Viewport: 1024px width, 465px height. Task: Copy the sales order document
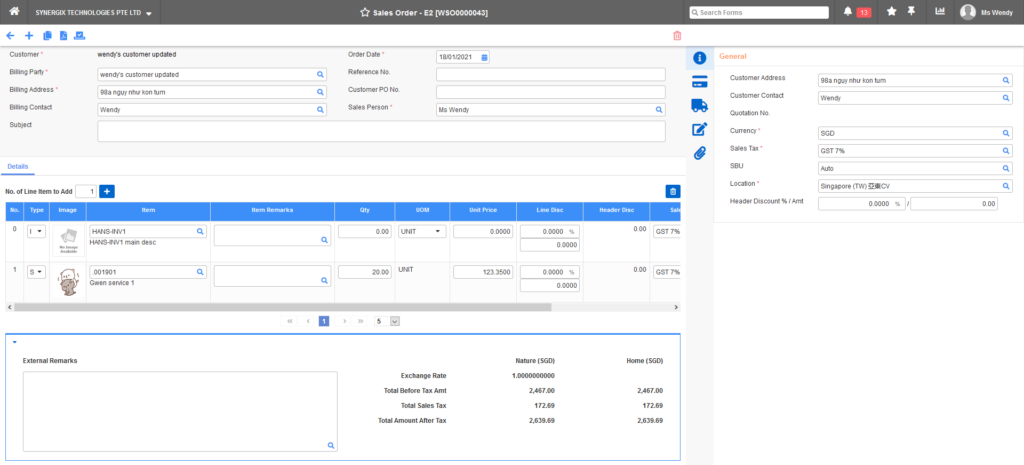(x=47, y=36)
